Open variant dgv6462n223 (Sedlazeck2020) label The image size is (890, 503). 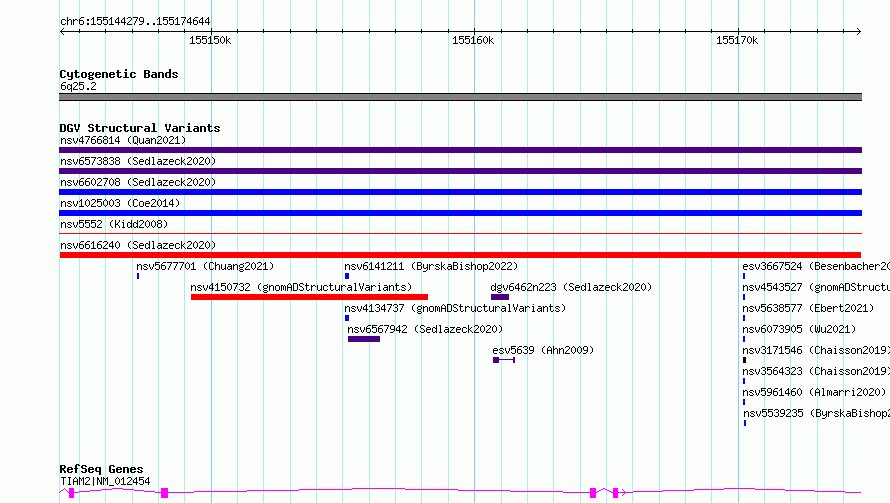(571, 287)
